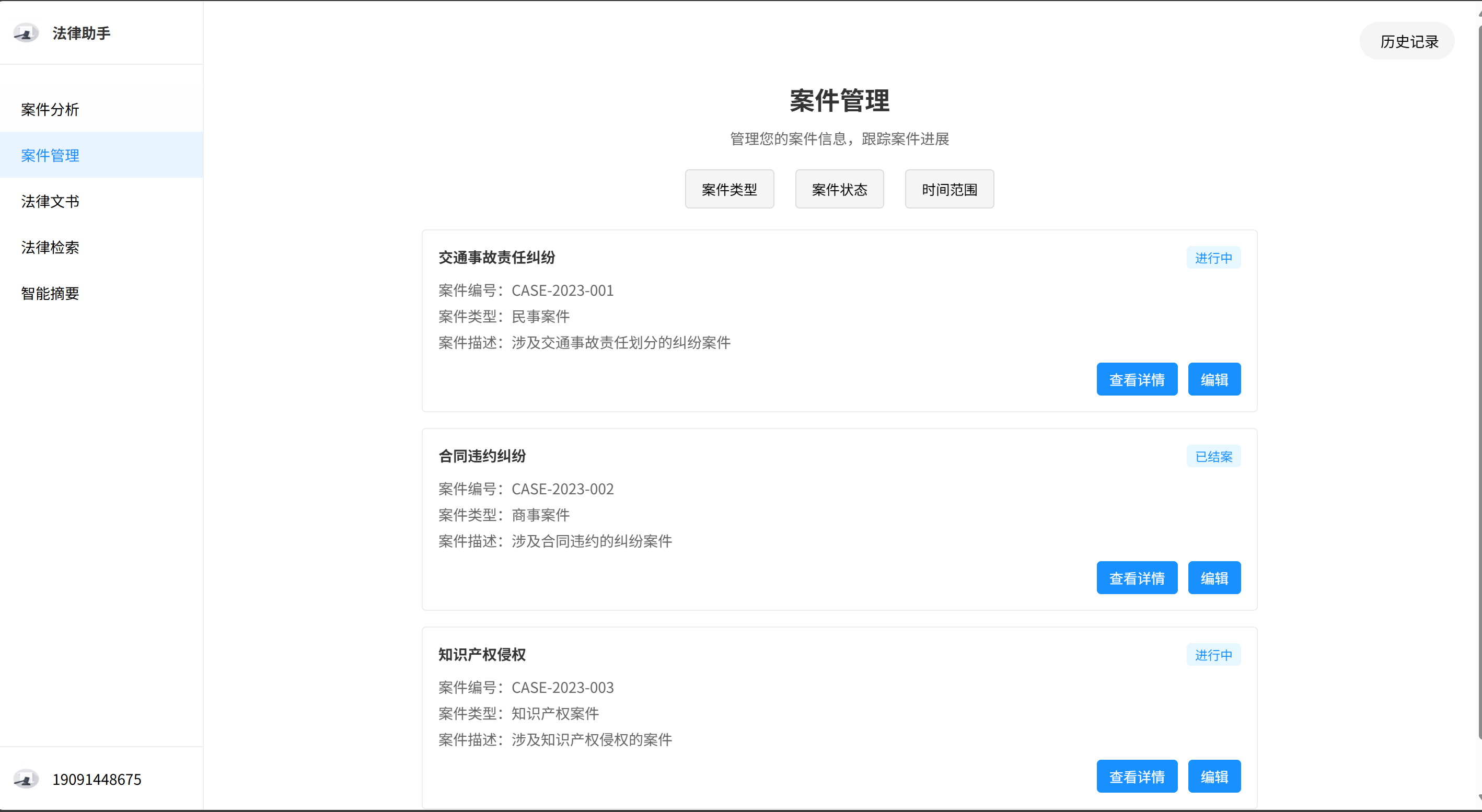Expand the 案件状态 filter
The width and height of the screenshot is (1482, 812).
click(x=839, y=189)
